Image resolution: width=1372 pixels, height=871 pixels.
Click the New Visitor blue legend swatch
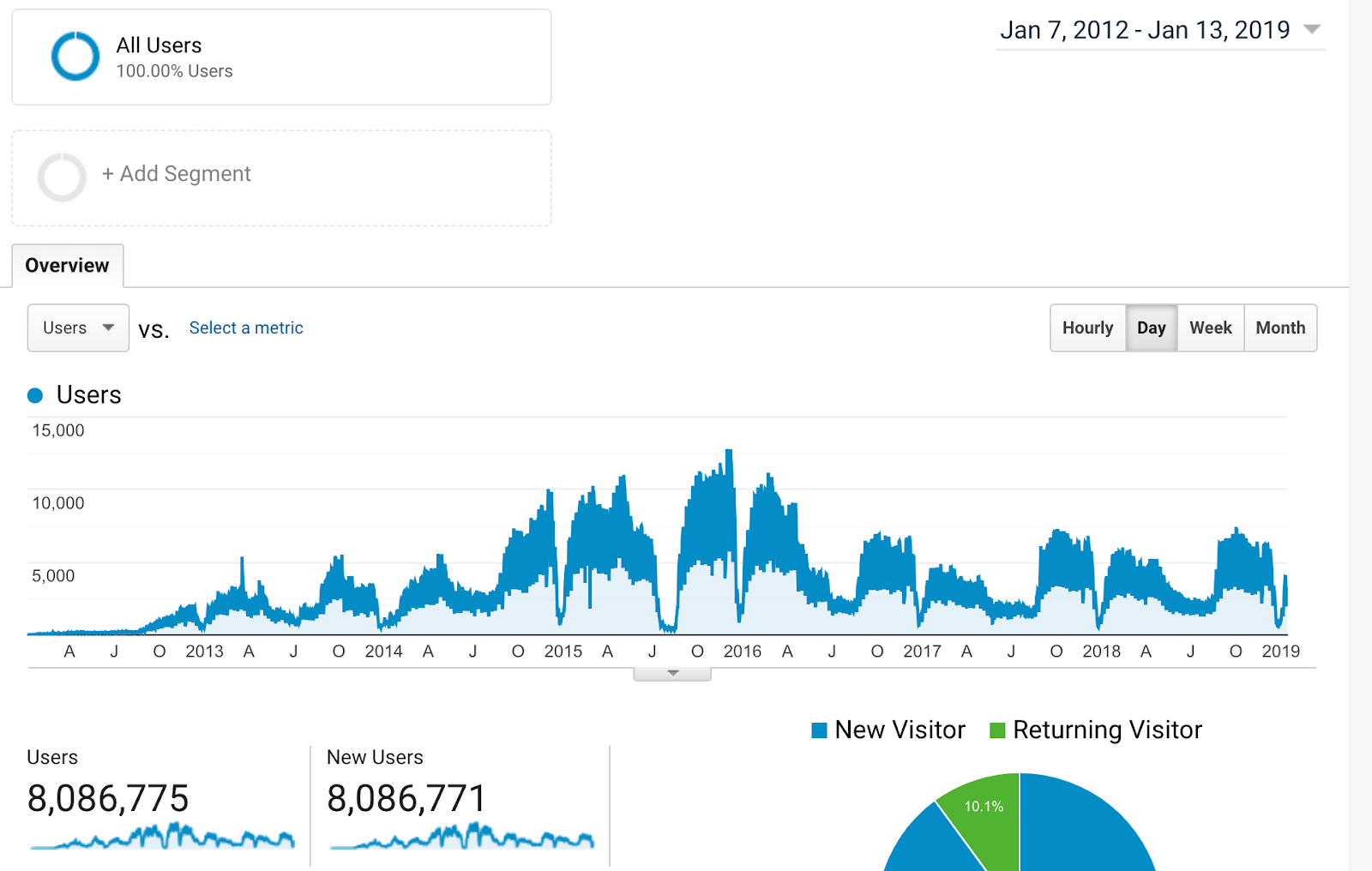pyautogui.click(x=819, y=730)
